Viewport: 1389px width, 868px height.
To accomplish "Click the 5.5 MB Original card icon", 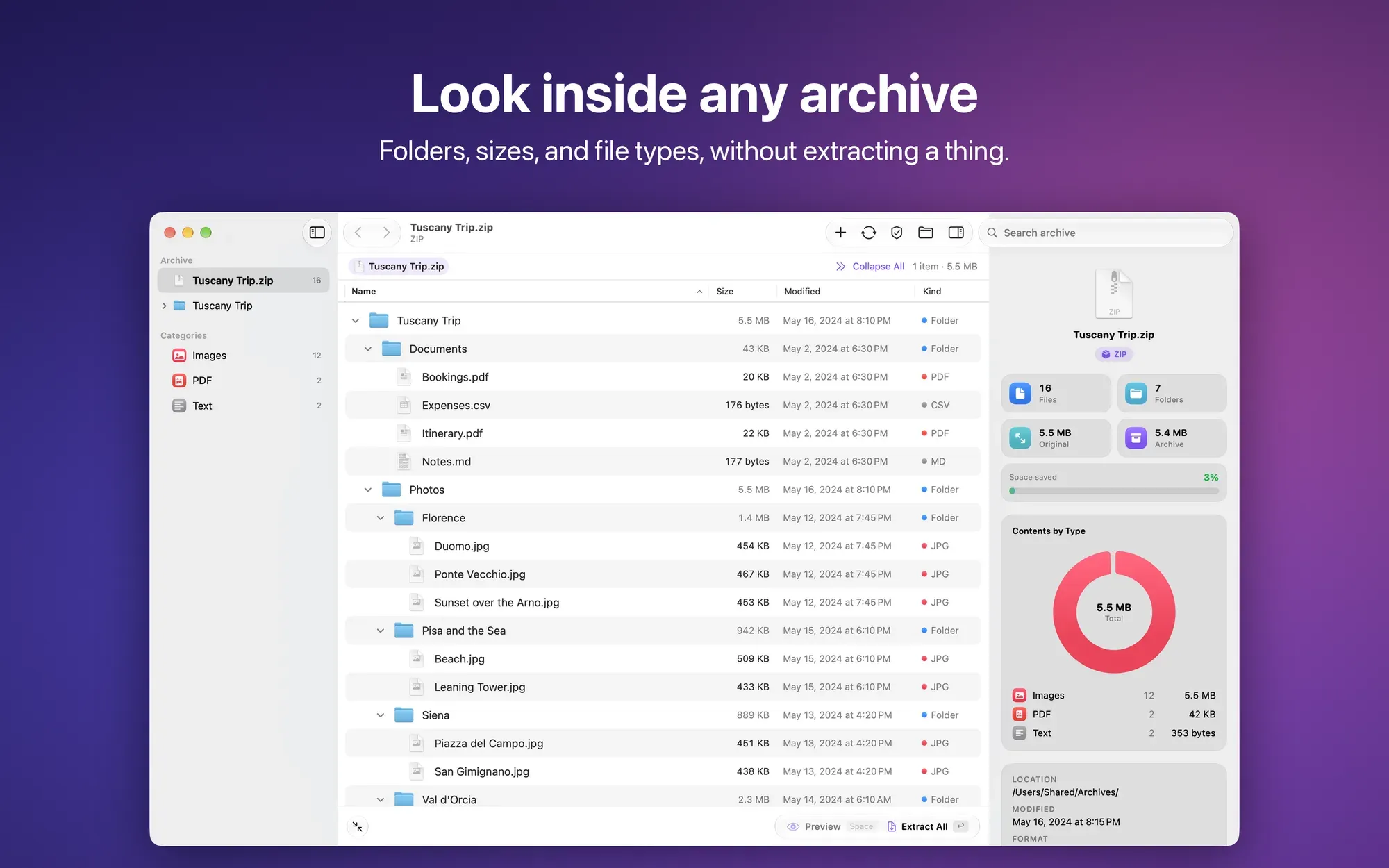I will coord(1020,438).
